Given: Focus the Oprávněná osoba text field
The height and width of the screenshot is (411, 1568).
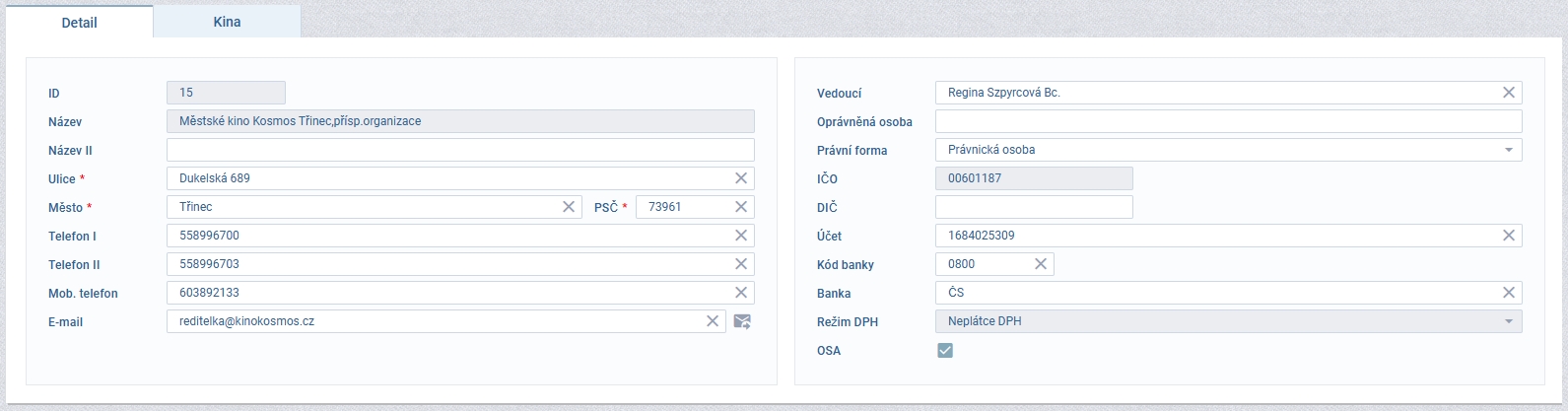Looking at the screenshot, I should (1227, 121).
